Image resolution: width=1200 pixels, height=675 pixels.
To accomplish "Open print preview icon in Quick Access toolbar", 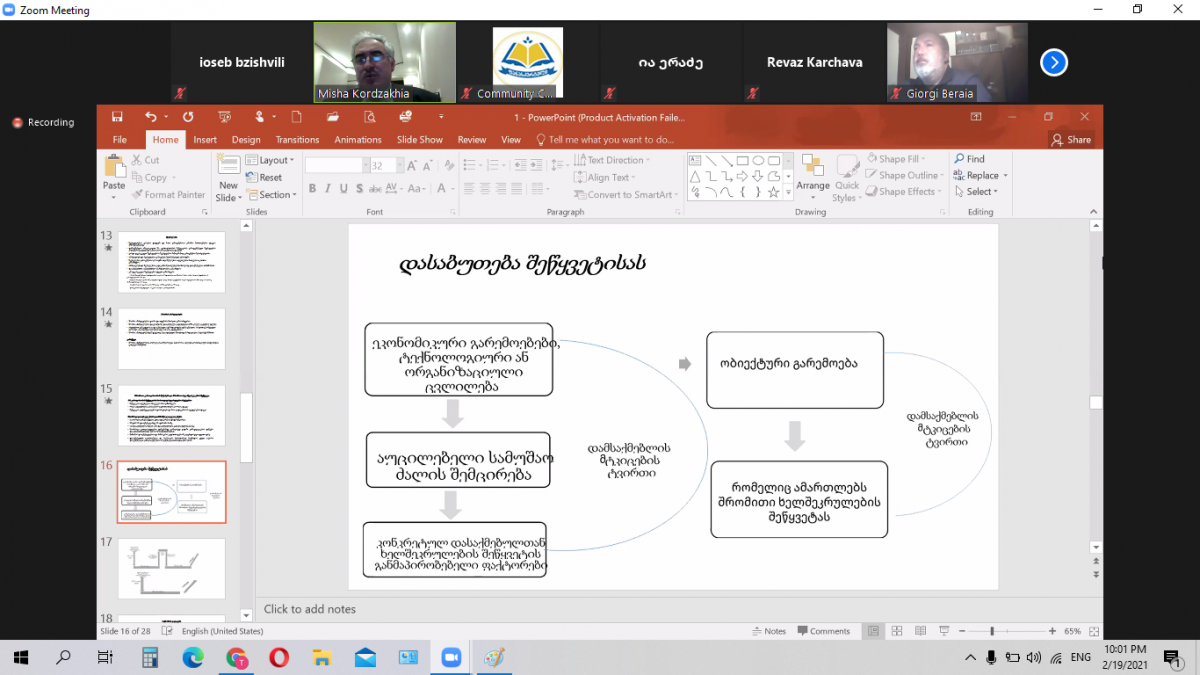I will click(x=368, y=117).
